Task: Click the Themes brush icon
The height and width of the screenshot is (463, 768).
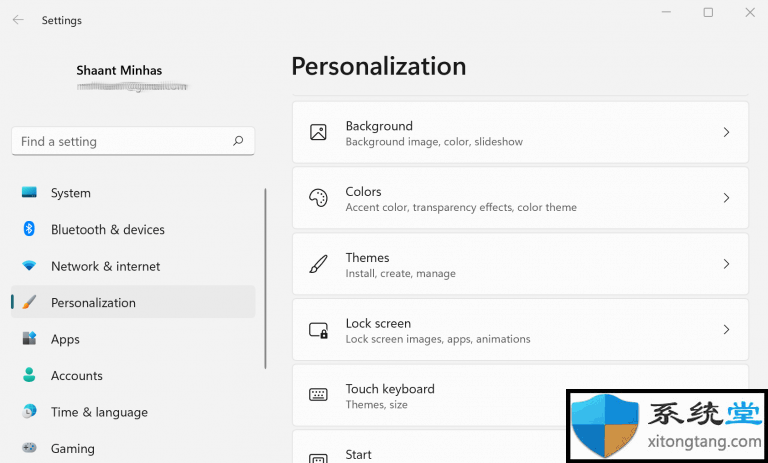Action: point(318,264)
